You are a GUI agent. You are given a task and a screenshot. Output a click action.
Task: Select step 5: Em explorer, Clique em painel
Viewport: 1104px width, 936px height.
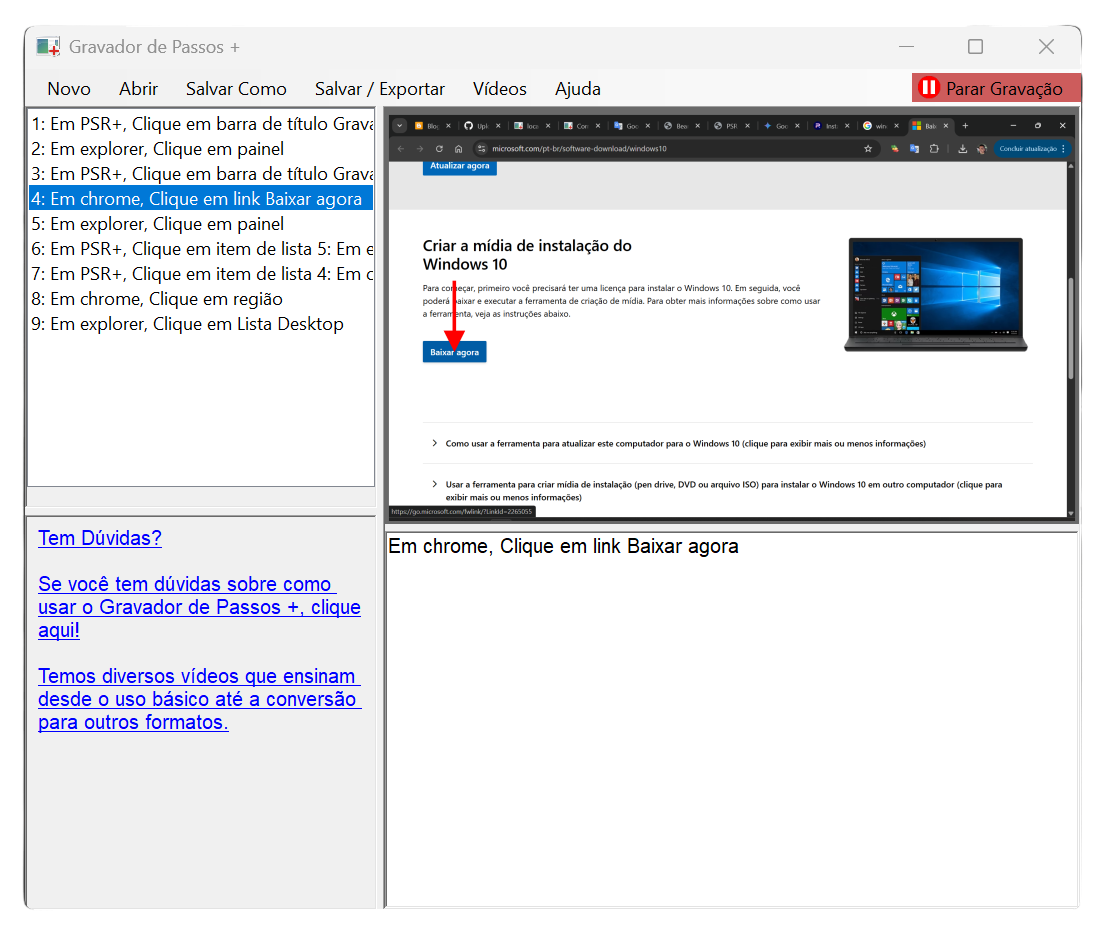[x=201, y=224]
